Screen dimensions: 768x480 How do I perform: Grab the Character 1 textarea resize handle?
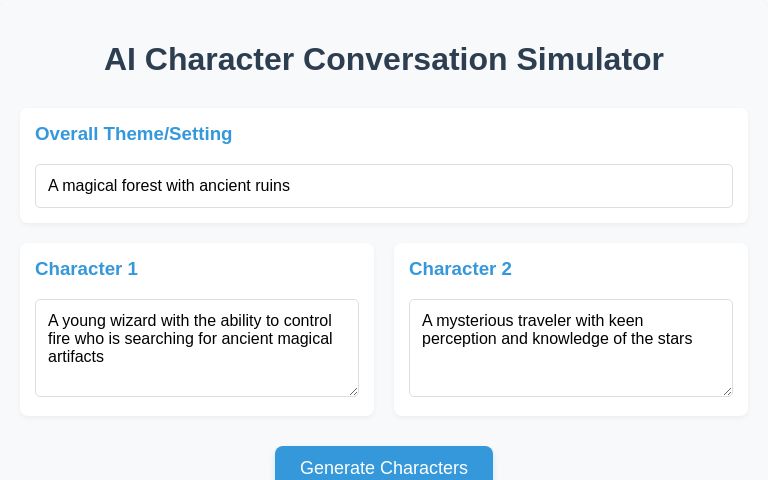[353, 391]
